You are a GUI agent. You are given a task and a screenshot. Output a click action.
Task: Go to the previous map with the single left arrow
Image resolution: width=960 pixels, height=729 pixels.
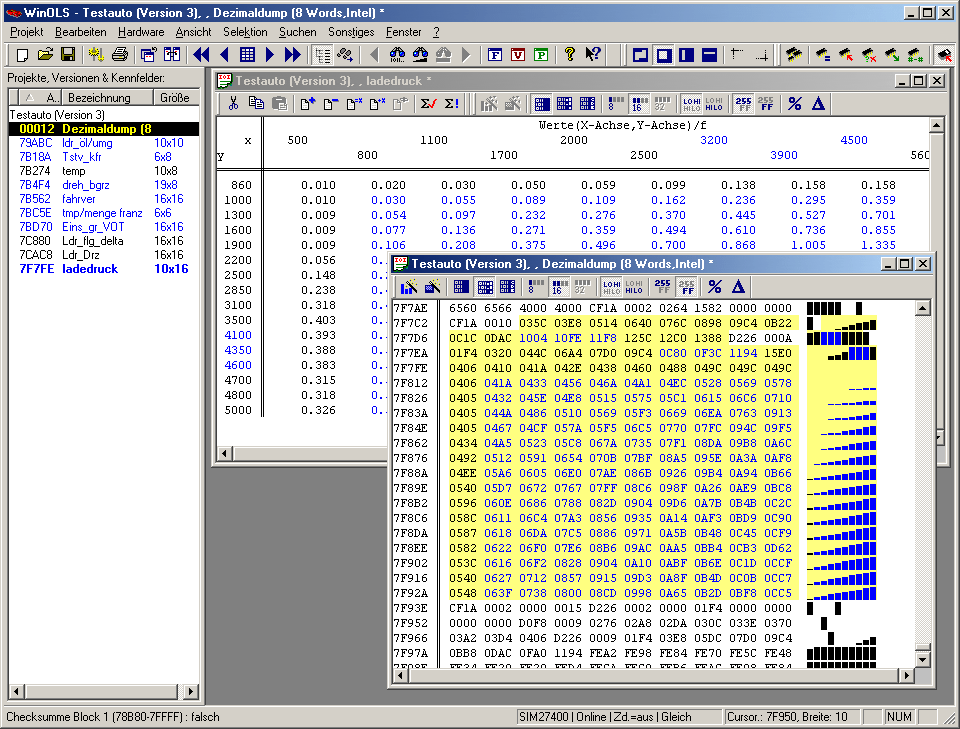coord(224,55)
